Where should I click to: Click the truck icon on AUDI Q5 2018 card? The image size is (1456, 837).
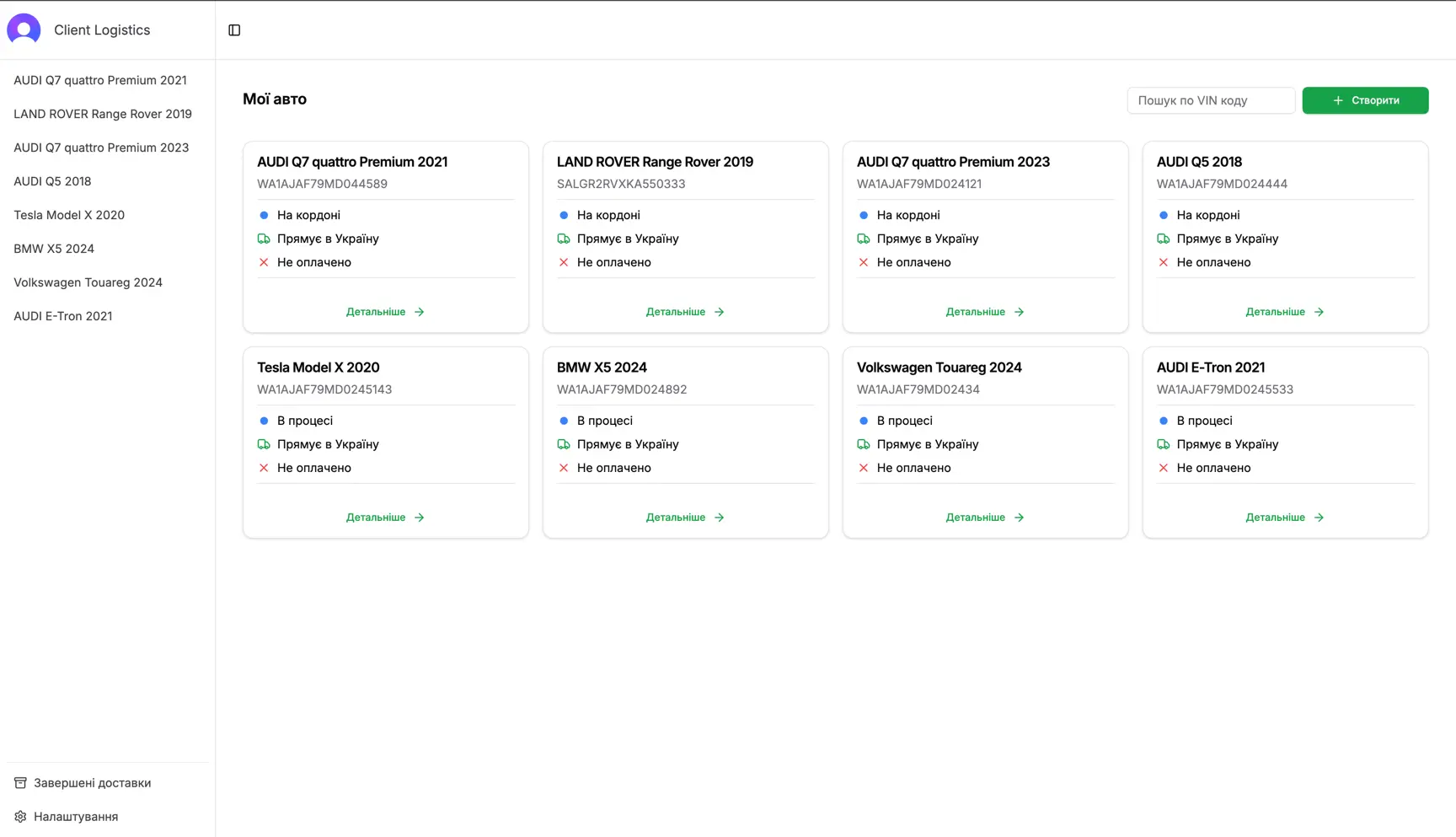[1164, 239]
